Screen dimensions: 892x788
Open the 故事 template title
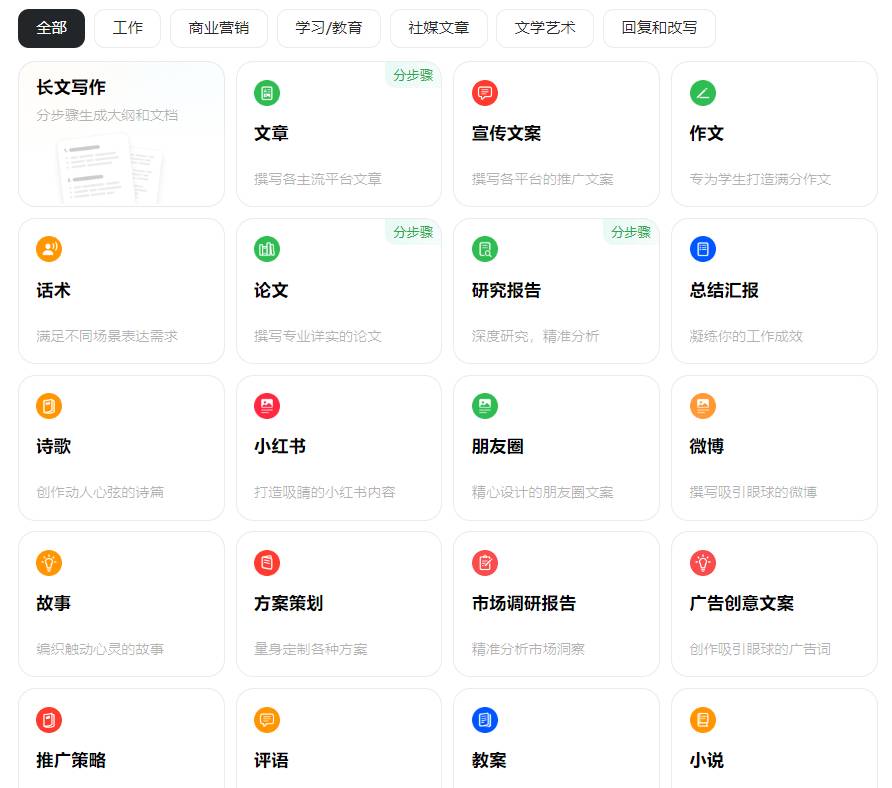point(53,603)
